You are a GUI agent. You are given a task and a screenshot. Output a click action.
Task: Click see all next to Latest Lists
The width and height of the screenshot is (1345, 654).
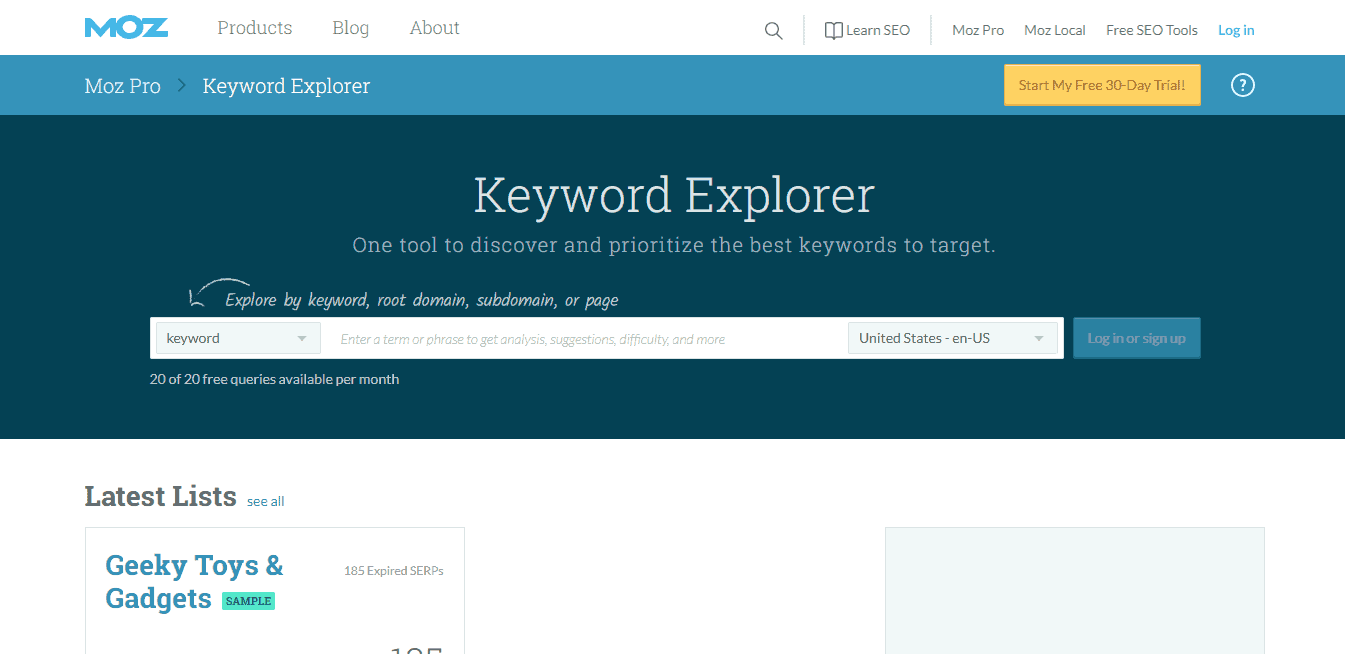(265, 500)
